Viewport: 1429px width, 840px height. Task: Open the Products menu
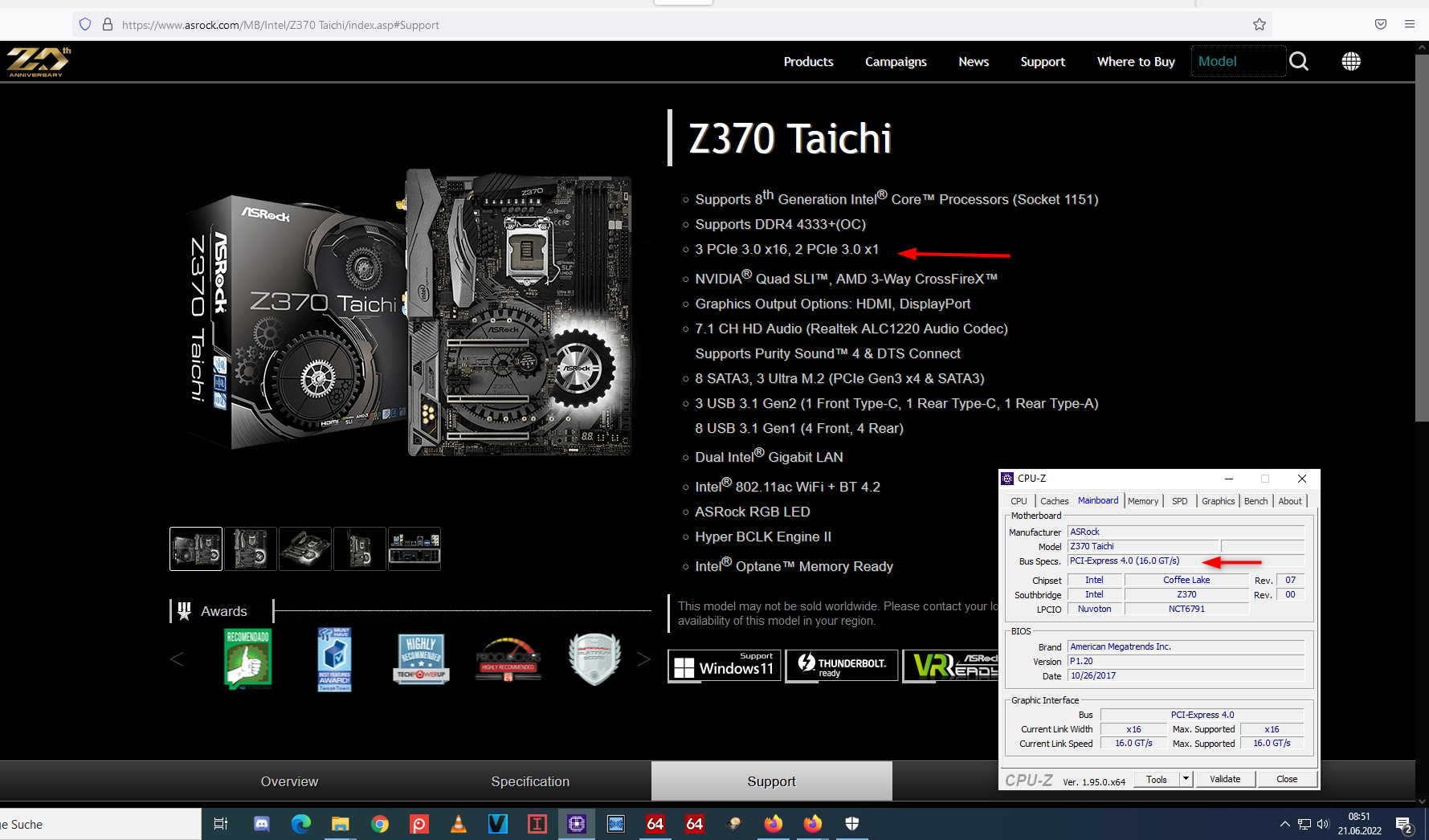click(808, 62)
